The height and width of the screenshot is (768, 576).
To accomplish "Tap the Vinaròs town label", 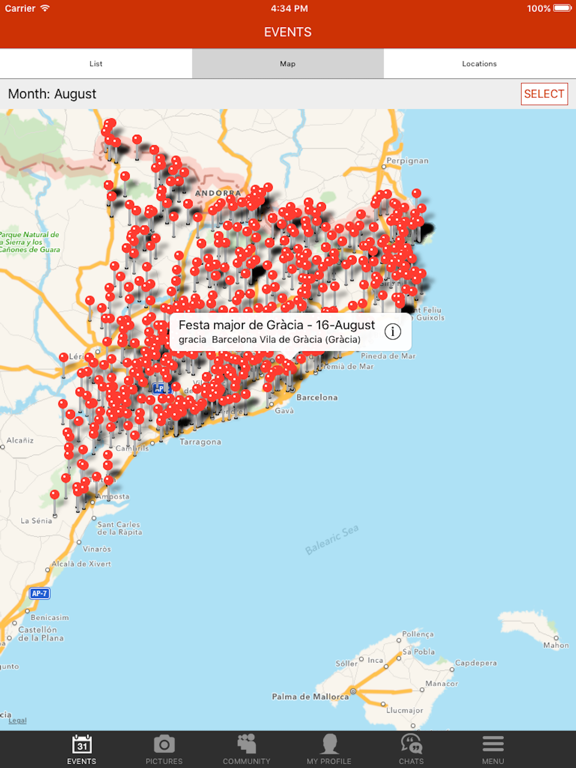I will click(x=96, y=549).
